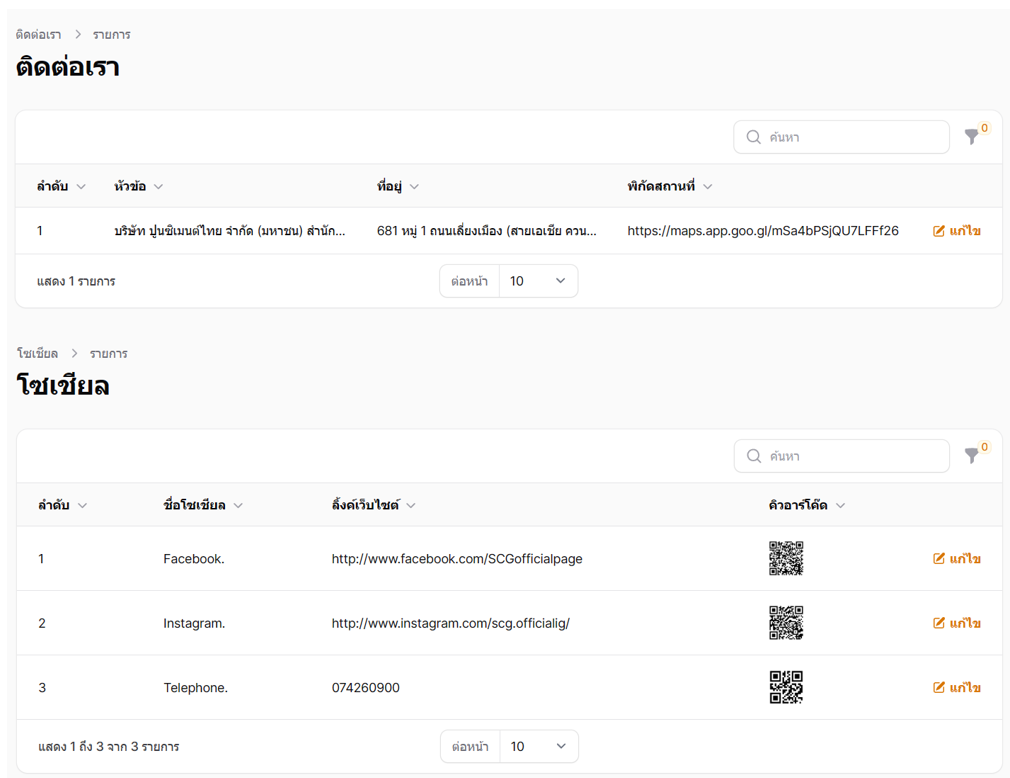Sort ติดต่อเรา table by ลำดับ column

(61, 186)
